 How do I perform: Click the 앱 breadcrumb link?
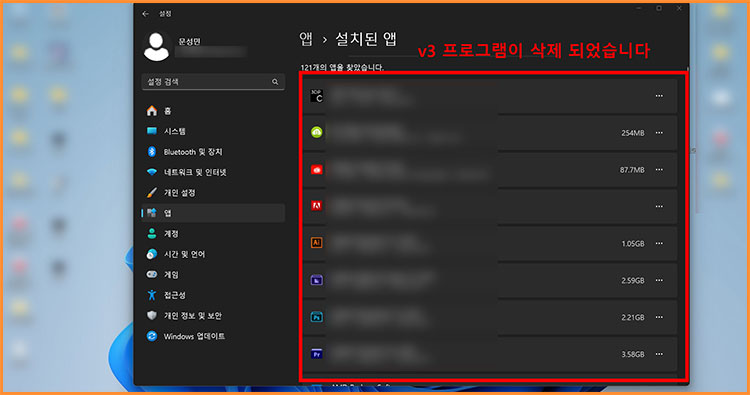click(x=306, y=39)
